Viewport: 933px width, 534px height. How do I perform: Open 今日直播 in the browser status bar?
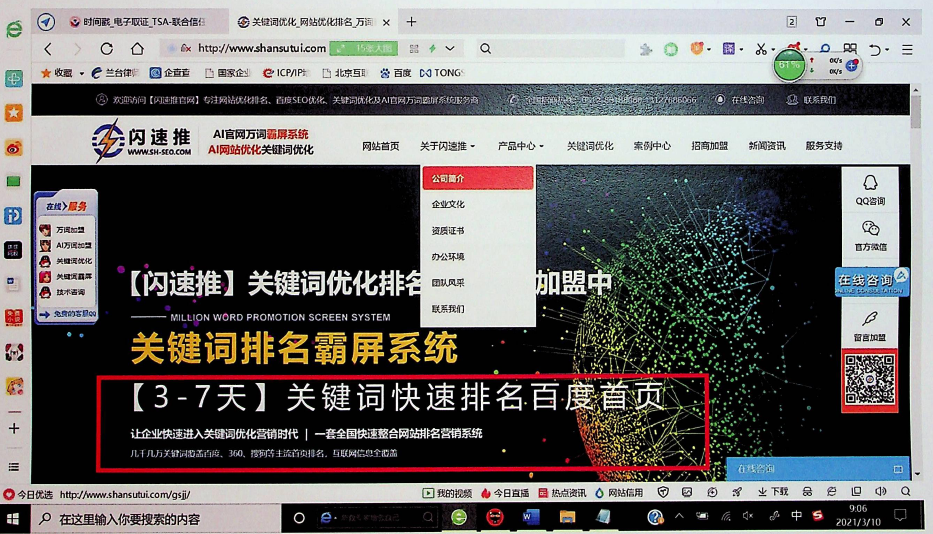point(505,493)
